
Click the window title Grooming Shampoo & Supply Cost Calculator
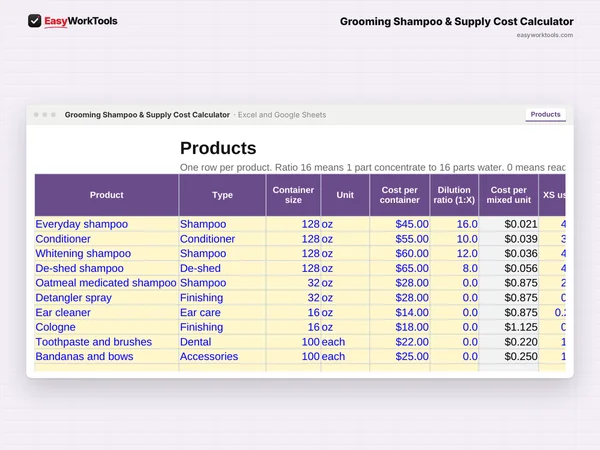tap(147, 115)
